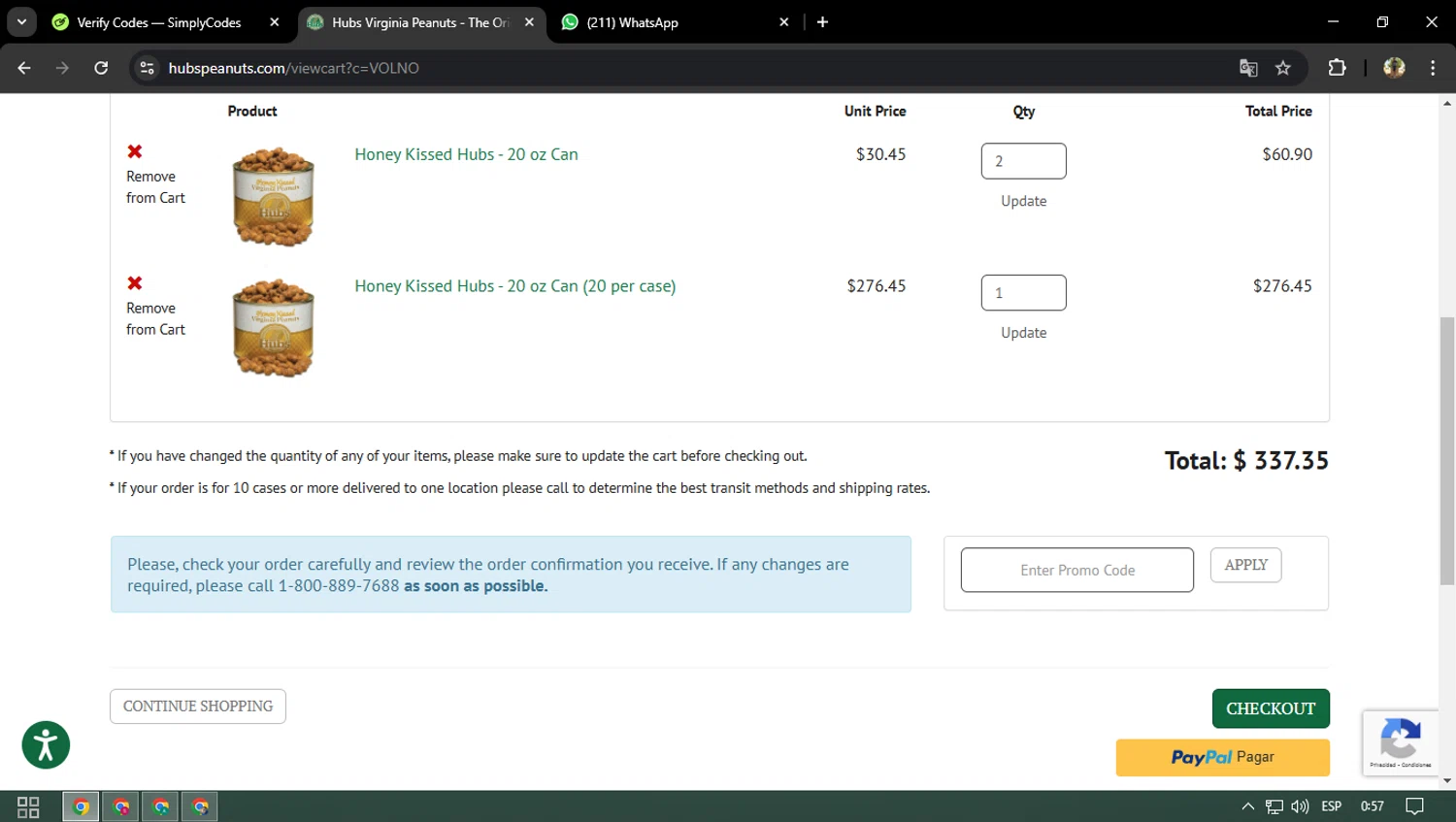Open the browser extensions menu

click(x=1337, y=68)
